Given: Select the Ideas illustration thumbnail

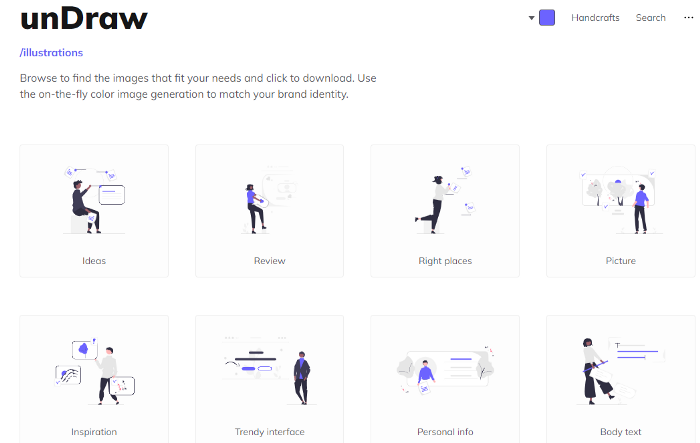Looking at the screenshot, I should point(94,200).
